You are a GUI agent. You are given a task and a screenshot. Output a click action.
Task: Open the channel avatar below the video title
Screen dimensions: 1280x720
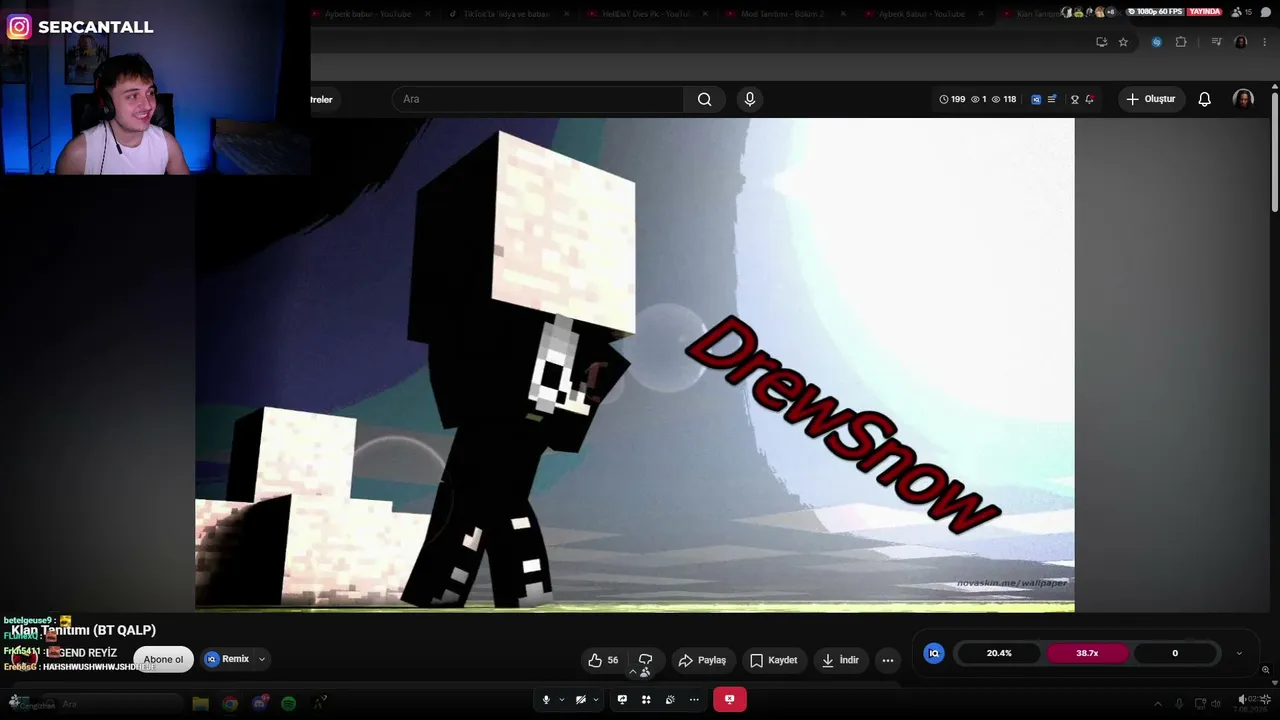pos(24,659)
